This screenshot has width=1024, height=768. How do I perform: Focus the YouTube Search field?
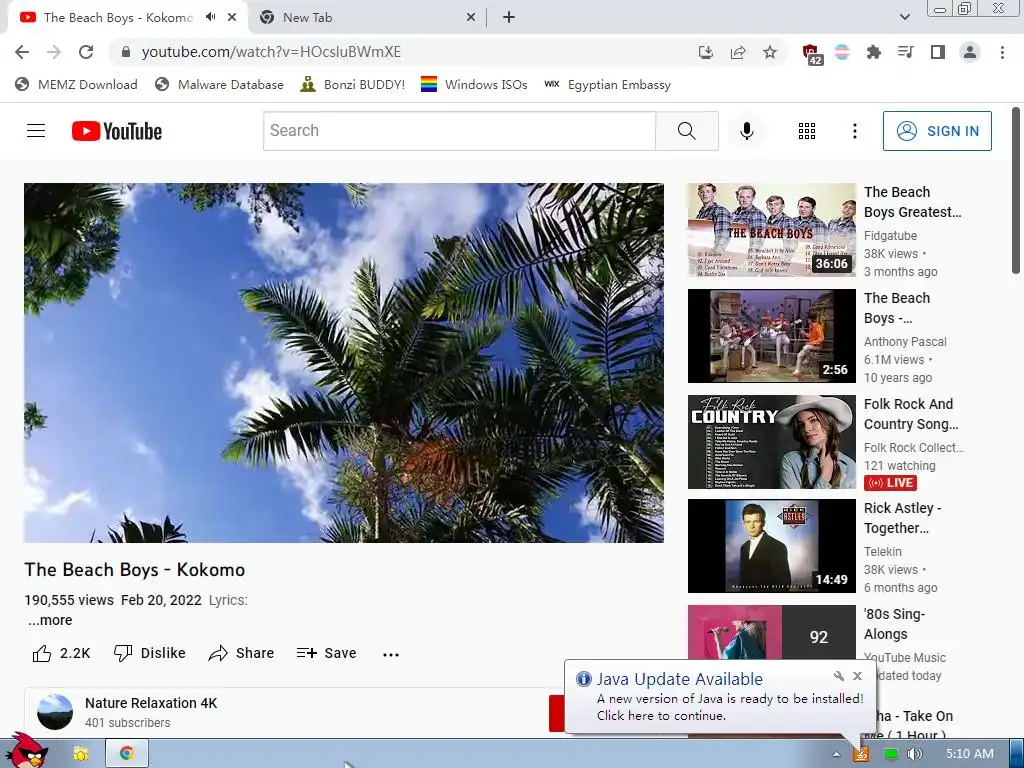coord(459,131)
